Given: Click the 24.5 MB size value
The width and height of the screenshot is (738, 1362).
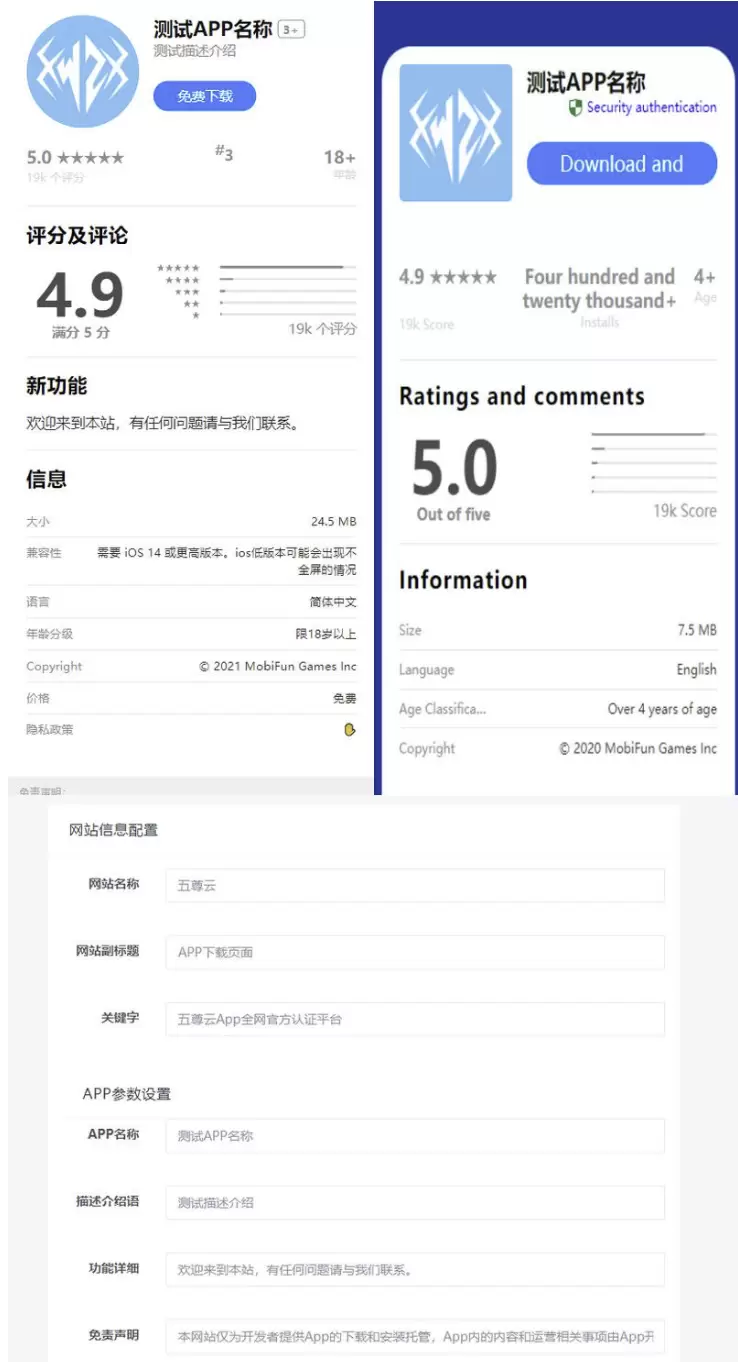Looking at the screenshot, I should [333, 522].
